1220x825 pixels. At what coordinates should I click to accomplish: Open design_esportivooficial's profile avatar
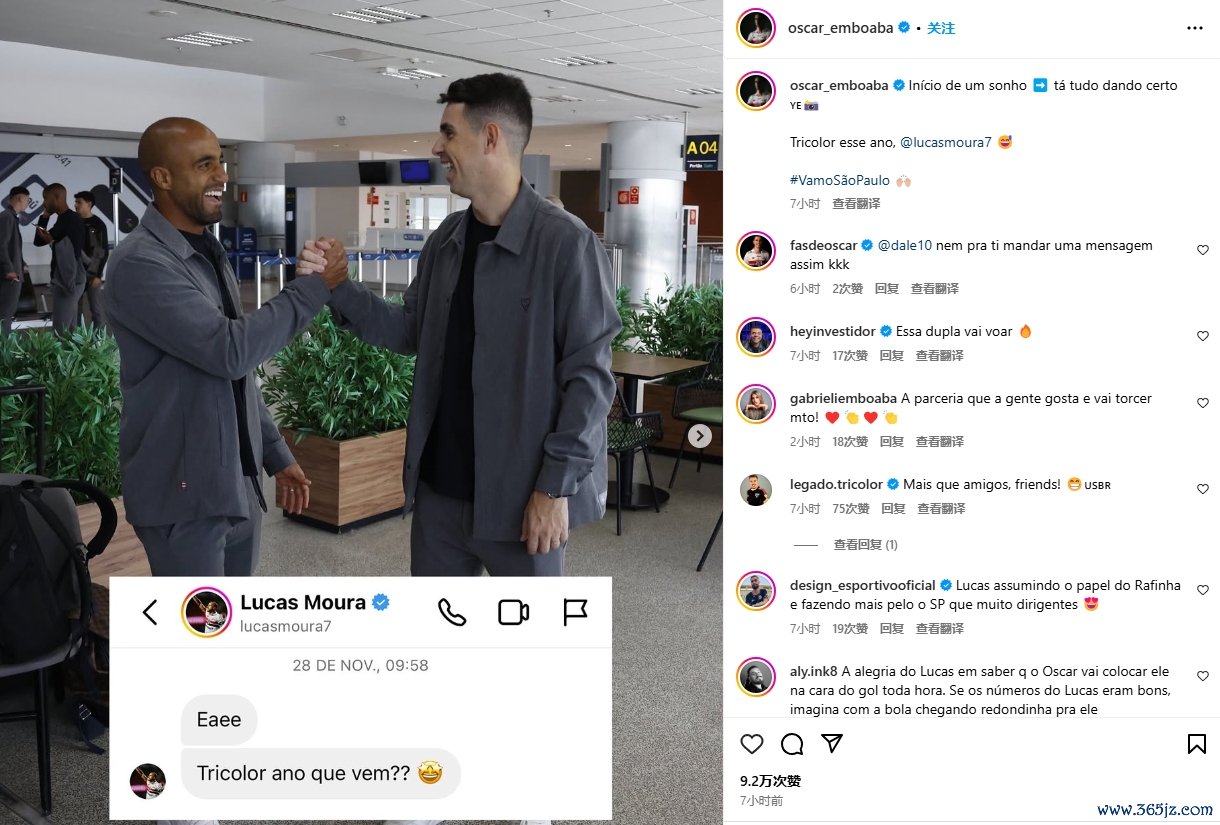tap(757, 590)
